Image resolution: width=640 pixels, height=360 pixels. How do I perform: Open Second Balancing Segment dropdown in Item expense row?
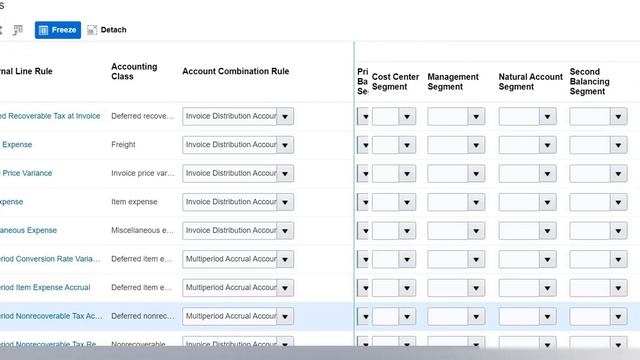tap(618, 202)
